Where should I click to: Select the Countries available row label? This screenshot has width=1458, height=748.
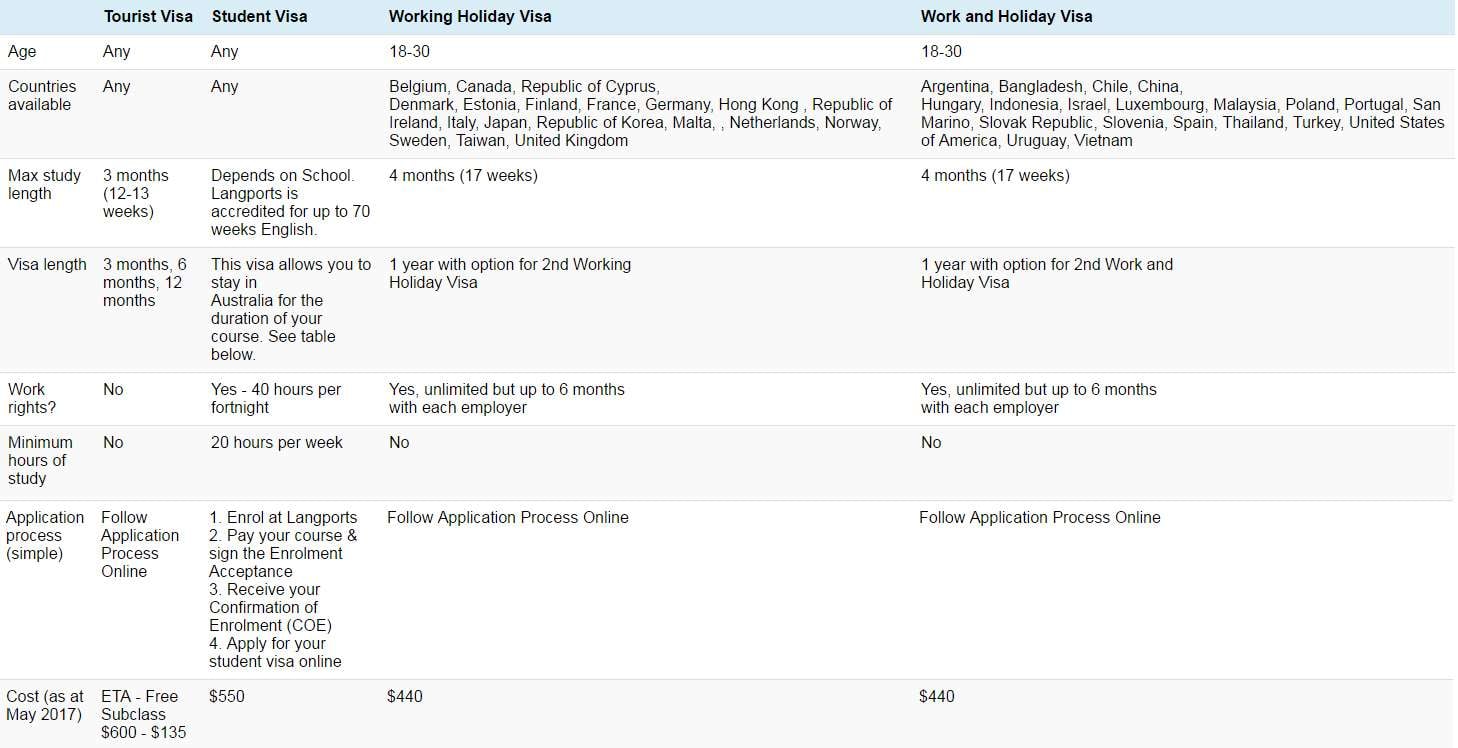(42, 95)
